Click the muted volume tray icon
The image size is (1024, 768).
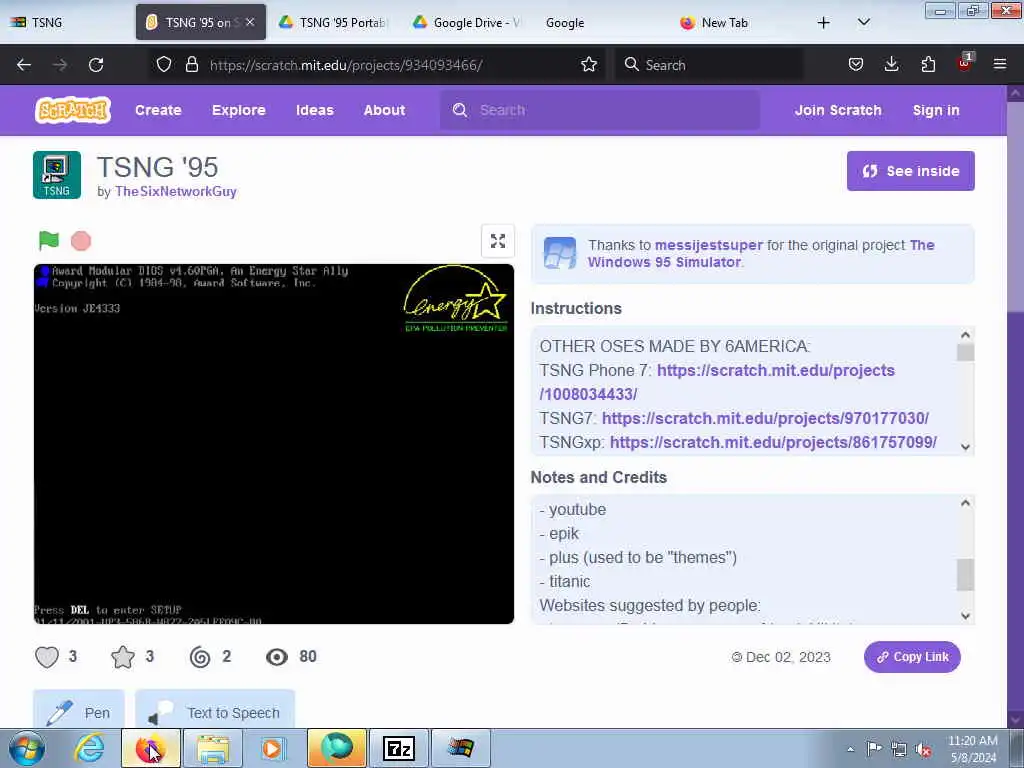tap(923, 749)
